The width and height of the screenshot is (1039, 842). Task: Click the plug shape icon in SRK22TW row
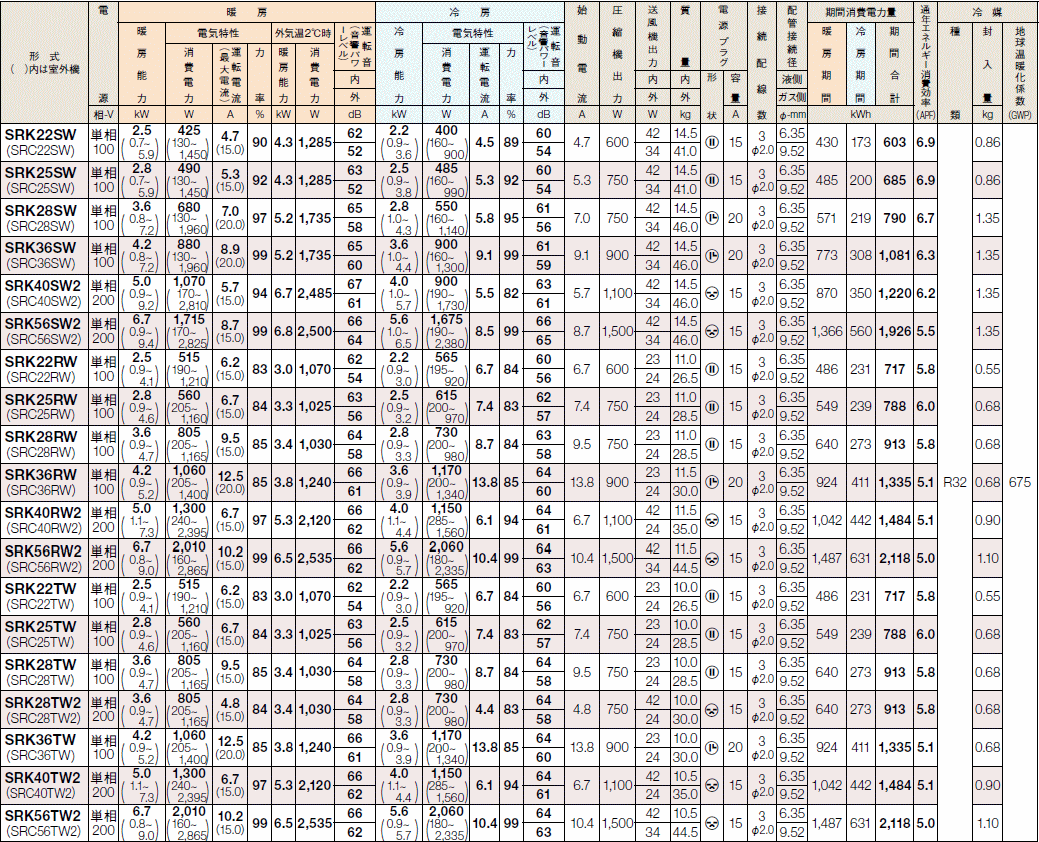click(712, 596)
